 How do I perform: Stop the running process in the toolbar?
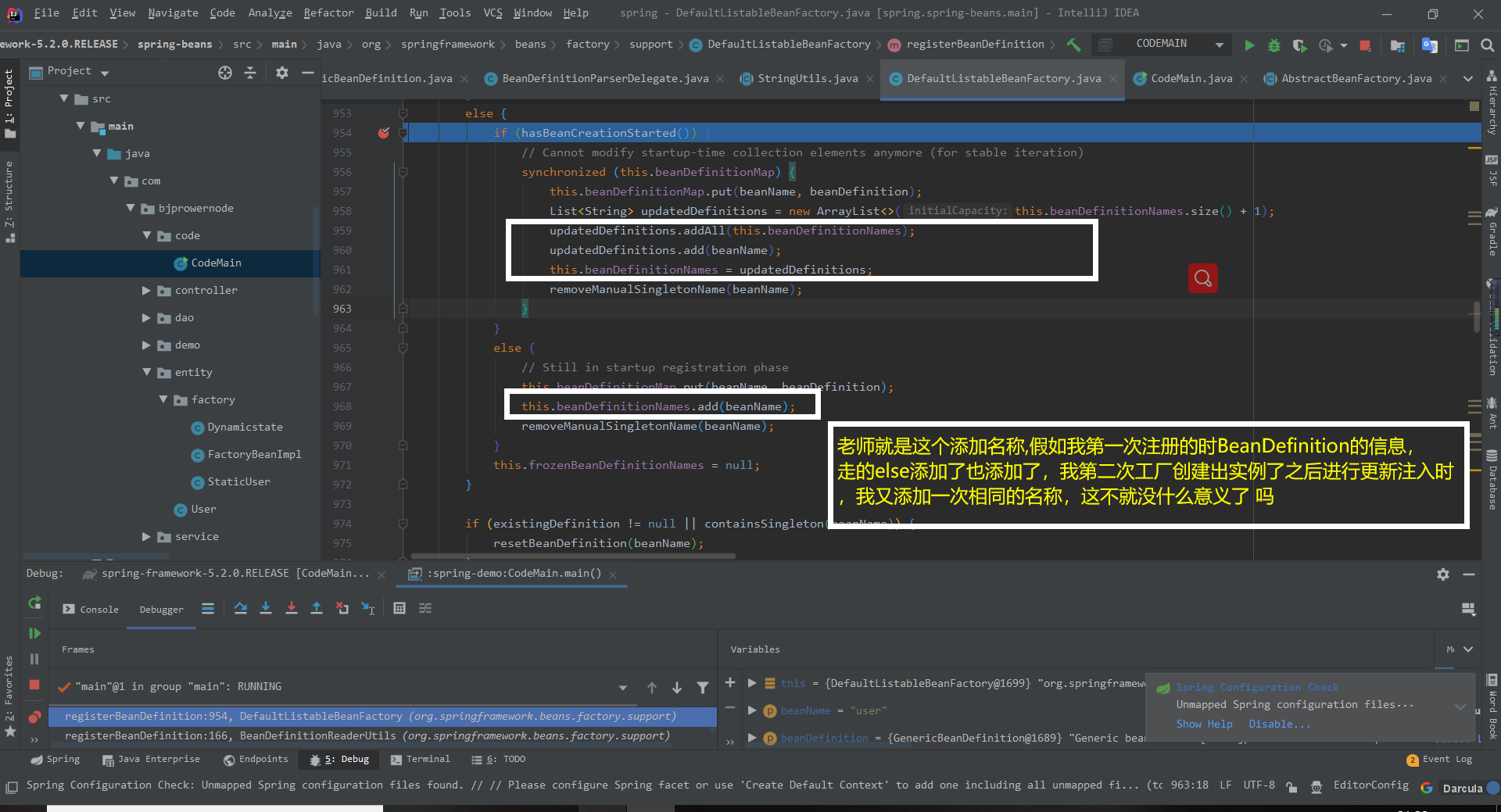click(x=1365, y=45)
